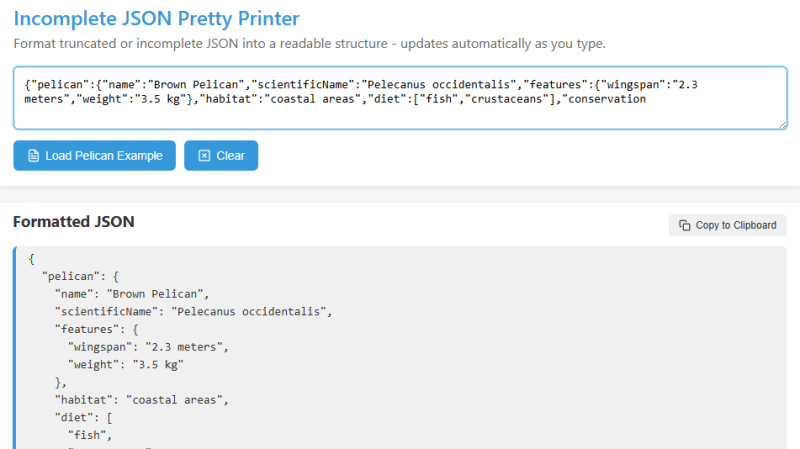
Task: Copy formatted output with Copy to Clipboard
Action: (x=727, y=225)
